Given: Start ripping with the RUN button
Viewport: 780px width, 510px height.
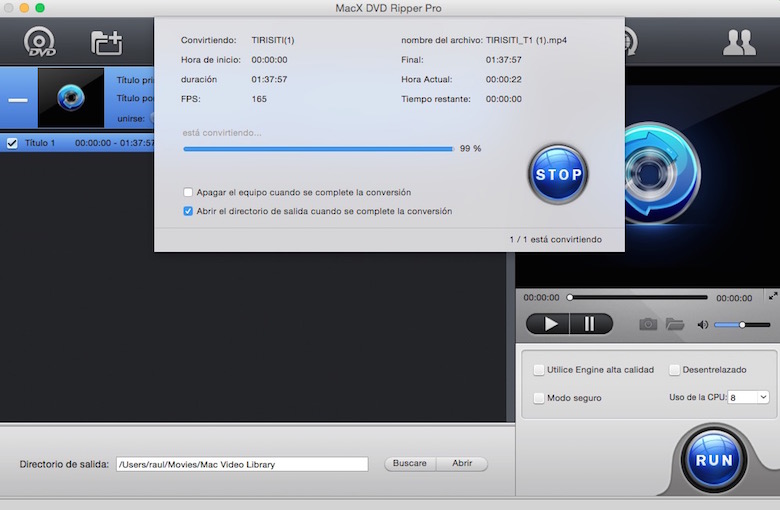Looking at the screenshot, I should [x=714, y=460].
